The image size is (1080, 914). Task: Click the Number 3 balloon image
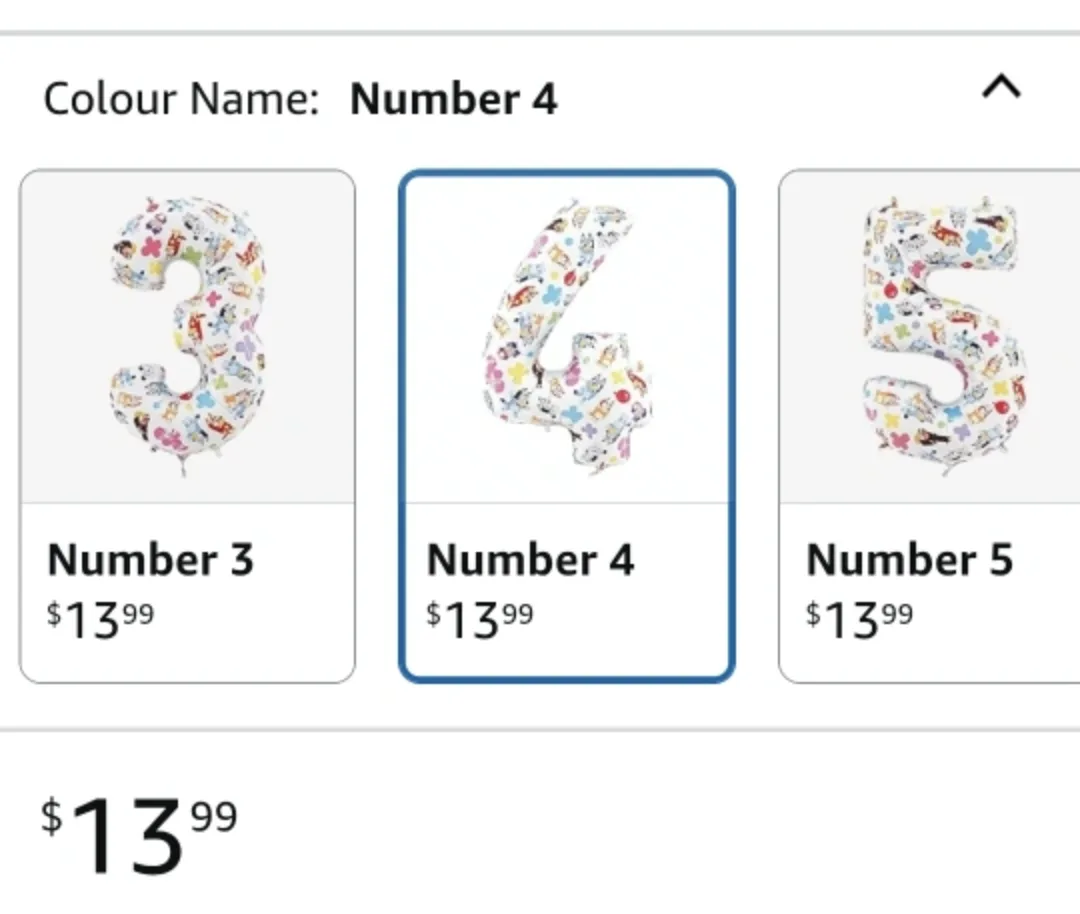pyautogui.click(x=188, y=335)
